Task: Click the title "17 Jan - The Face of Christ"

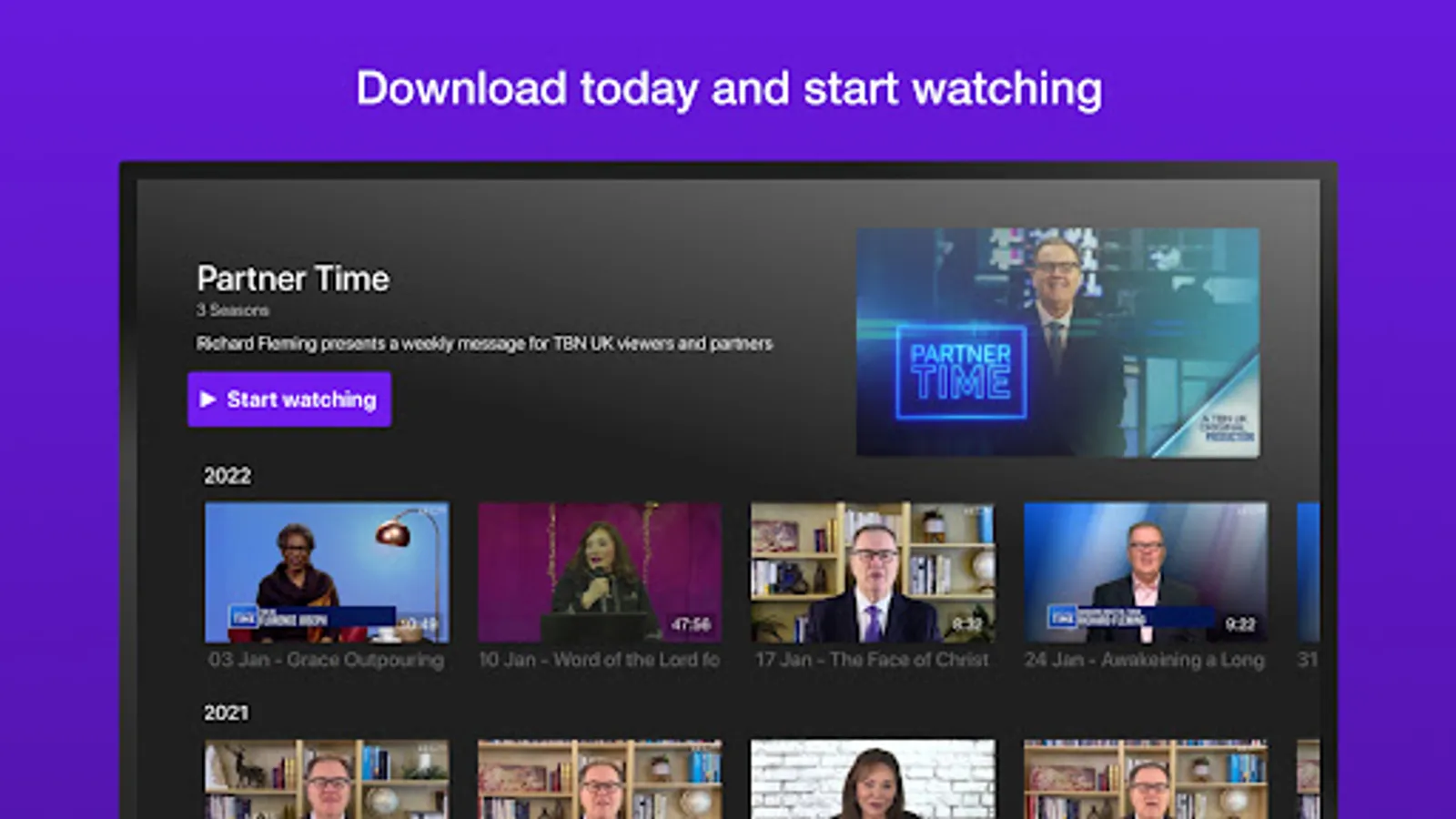Action: click(x=872, y=660)
